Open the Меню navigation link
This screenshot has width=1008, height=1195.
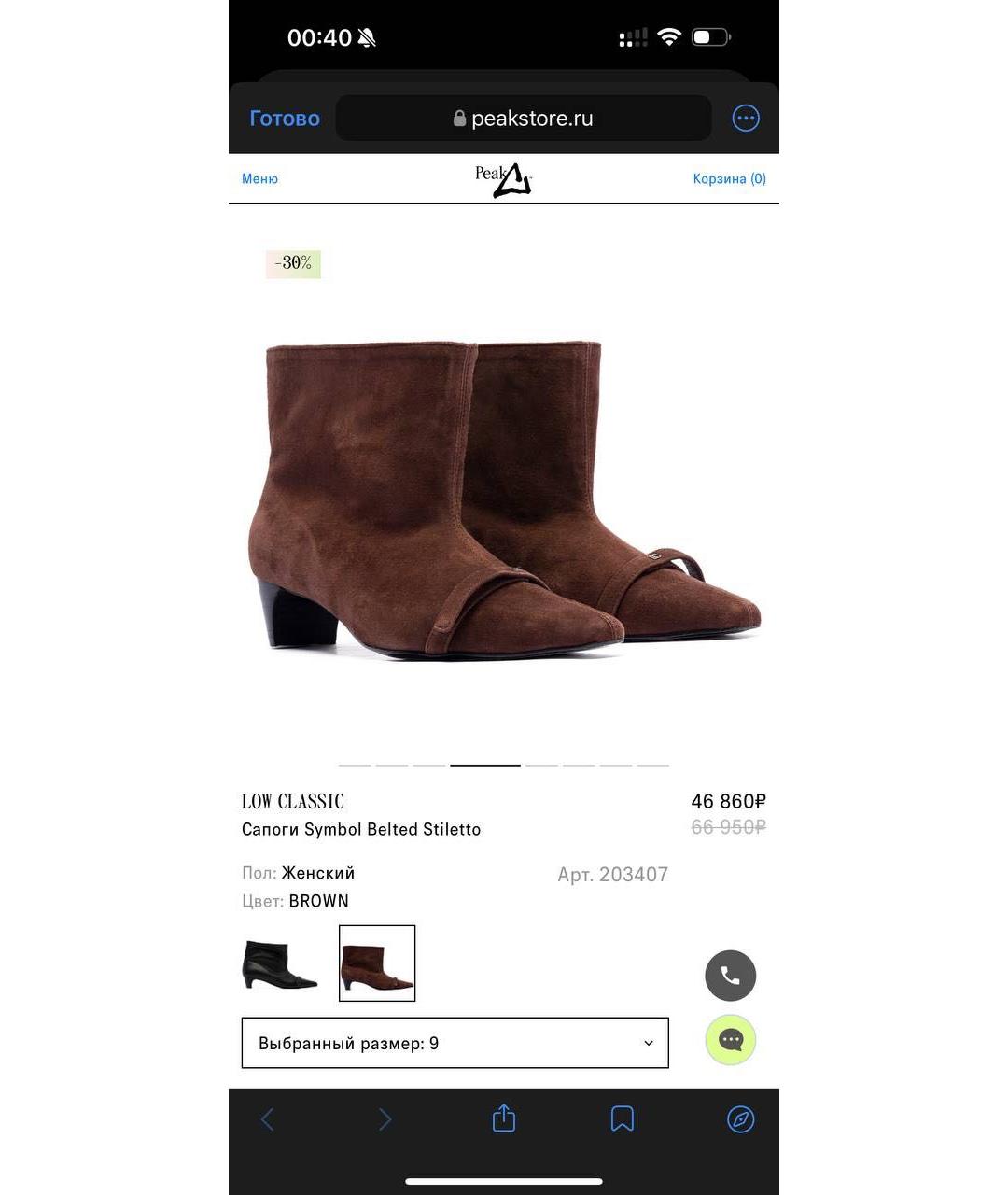(259, 178)
